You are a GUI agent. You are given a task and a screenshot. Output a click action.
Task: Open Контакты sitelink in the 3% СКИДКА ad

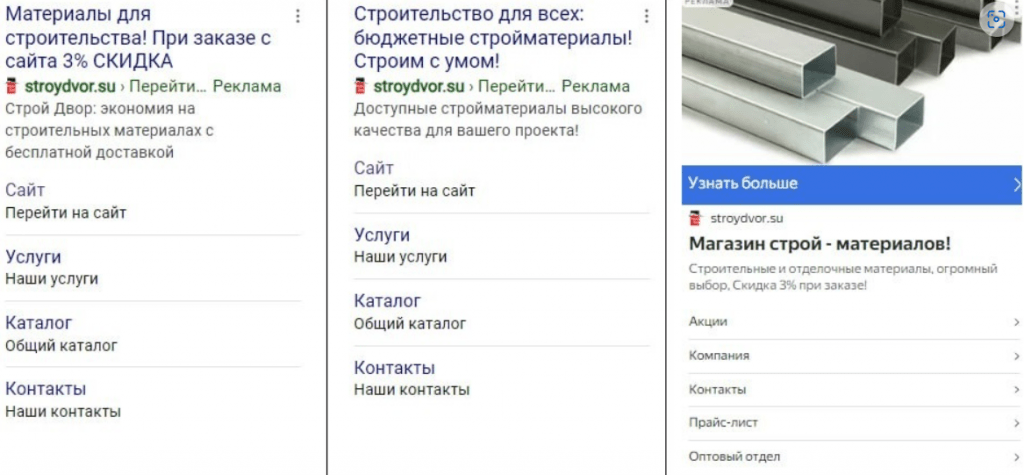pyautogui.click(x=46, y=389)
